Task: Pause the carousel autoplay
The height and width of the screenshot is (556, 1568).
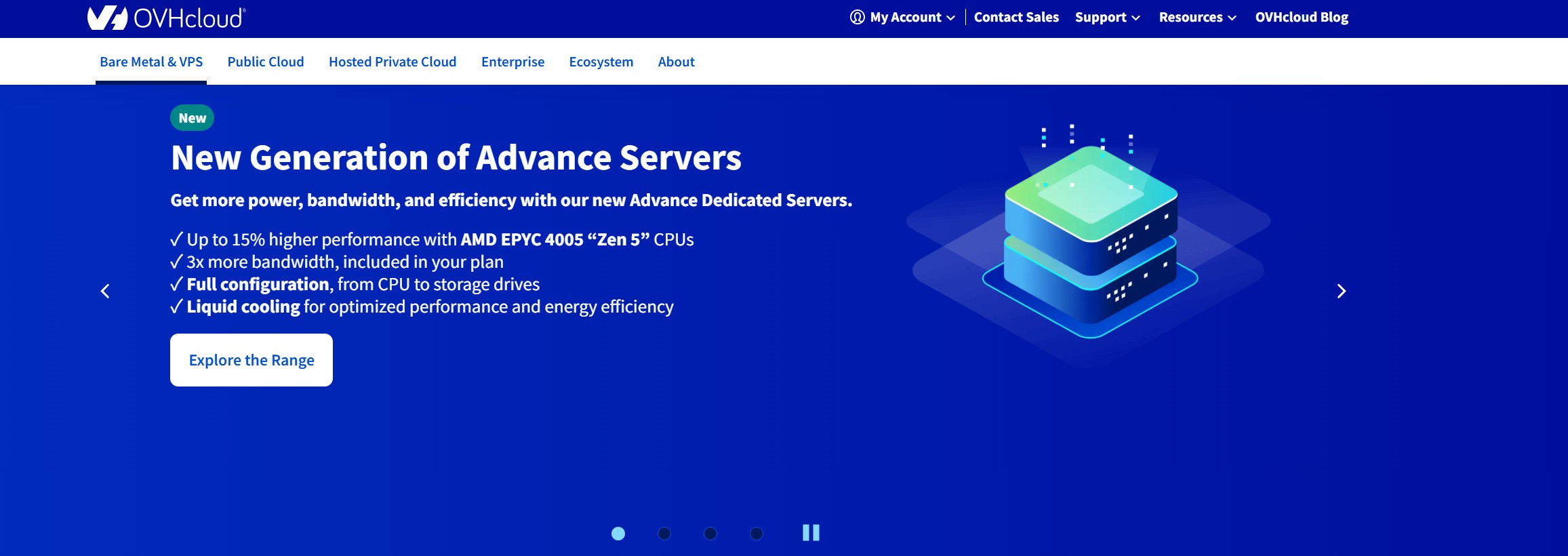Action: point(811,533)
